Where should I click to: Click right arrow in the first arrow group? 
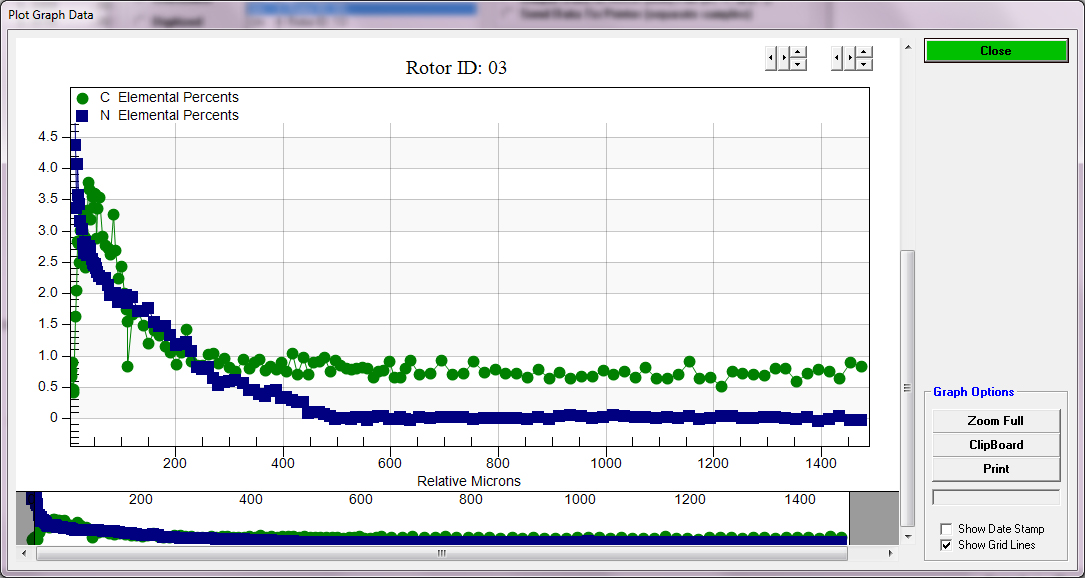pyautogui.click(x=783, y=58)
